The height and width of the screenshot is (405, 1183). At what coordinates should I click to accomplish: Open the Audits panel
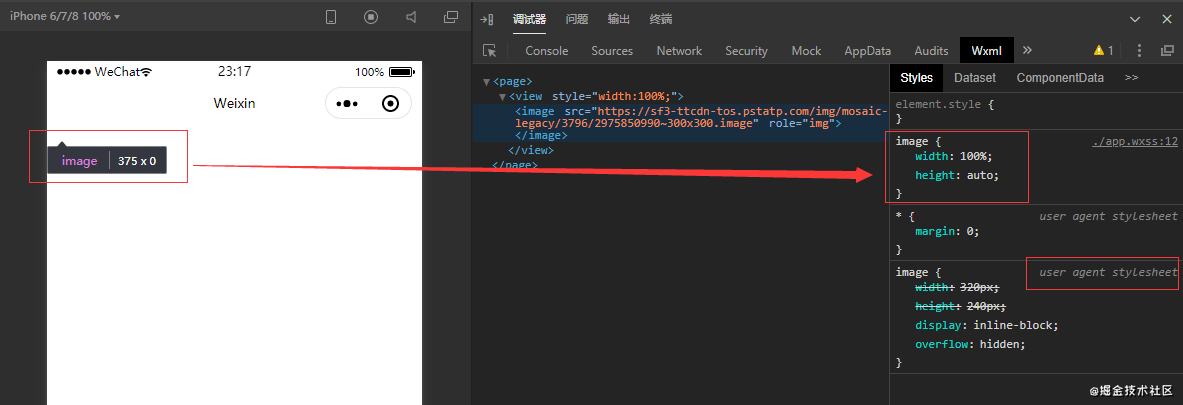(x=931, y=51)
